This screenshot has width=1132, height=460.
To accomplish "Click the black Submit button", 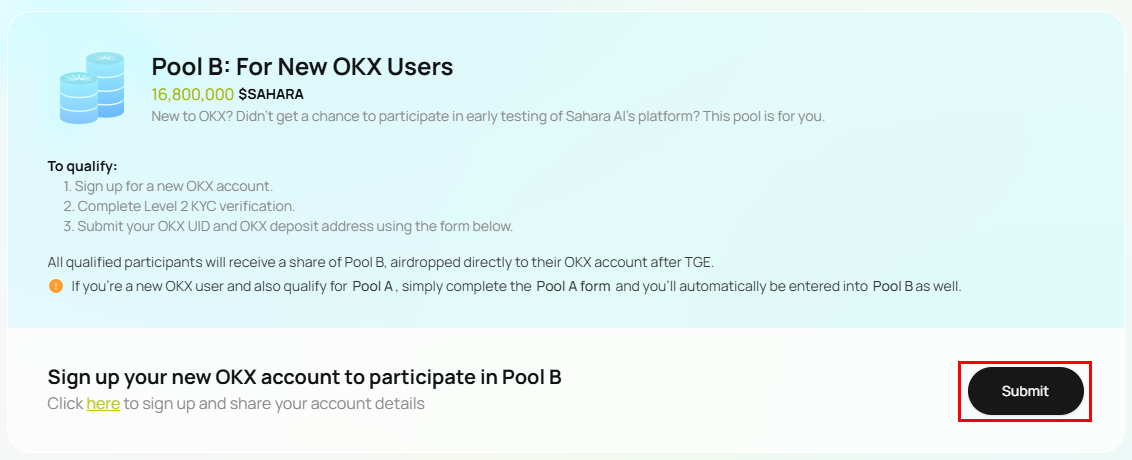I will tap(1025, 391).
